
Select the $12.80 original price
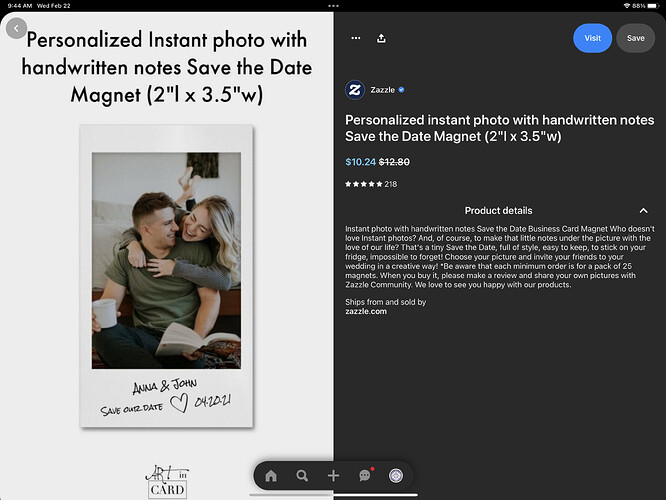tap(394, 162)
